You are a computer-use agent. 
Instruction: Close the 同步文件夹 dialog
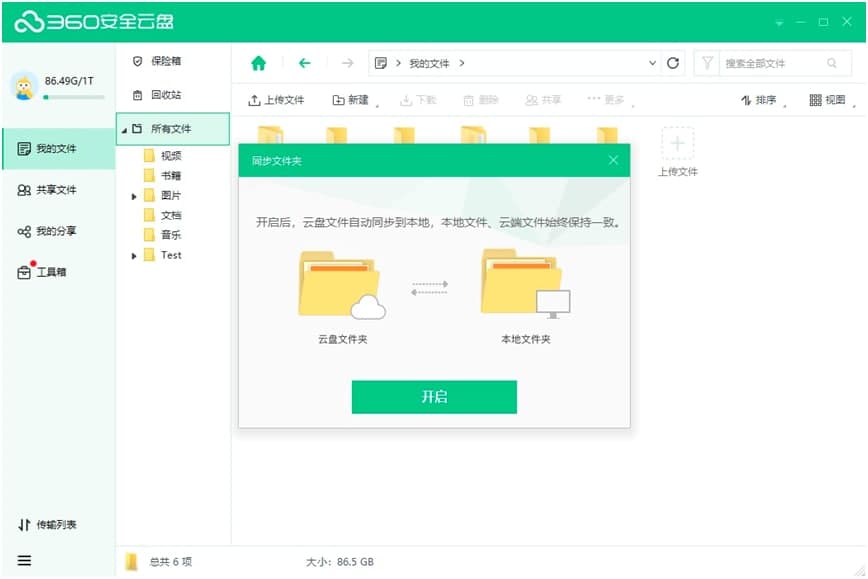click(x=613, y=161)
